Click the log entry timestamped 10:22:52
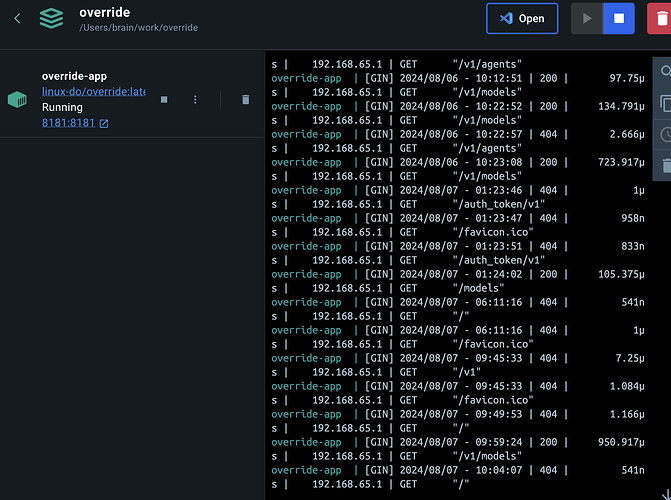The image size is (671, 500). point(458,106)
